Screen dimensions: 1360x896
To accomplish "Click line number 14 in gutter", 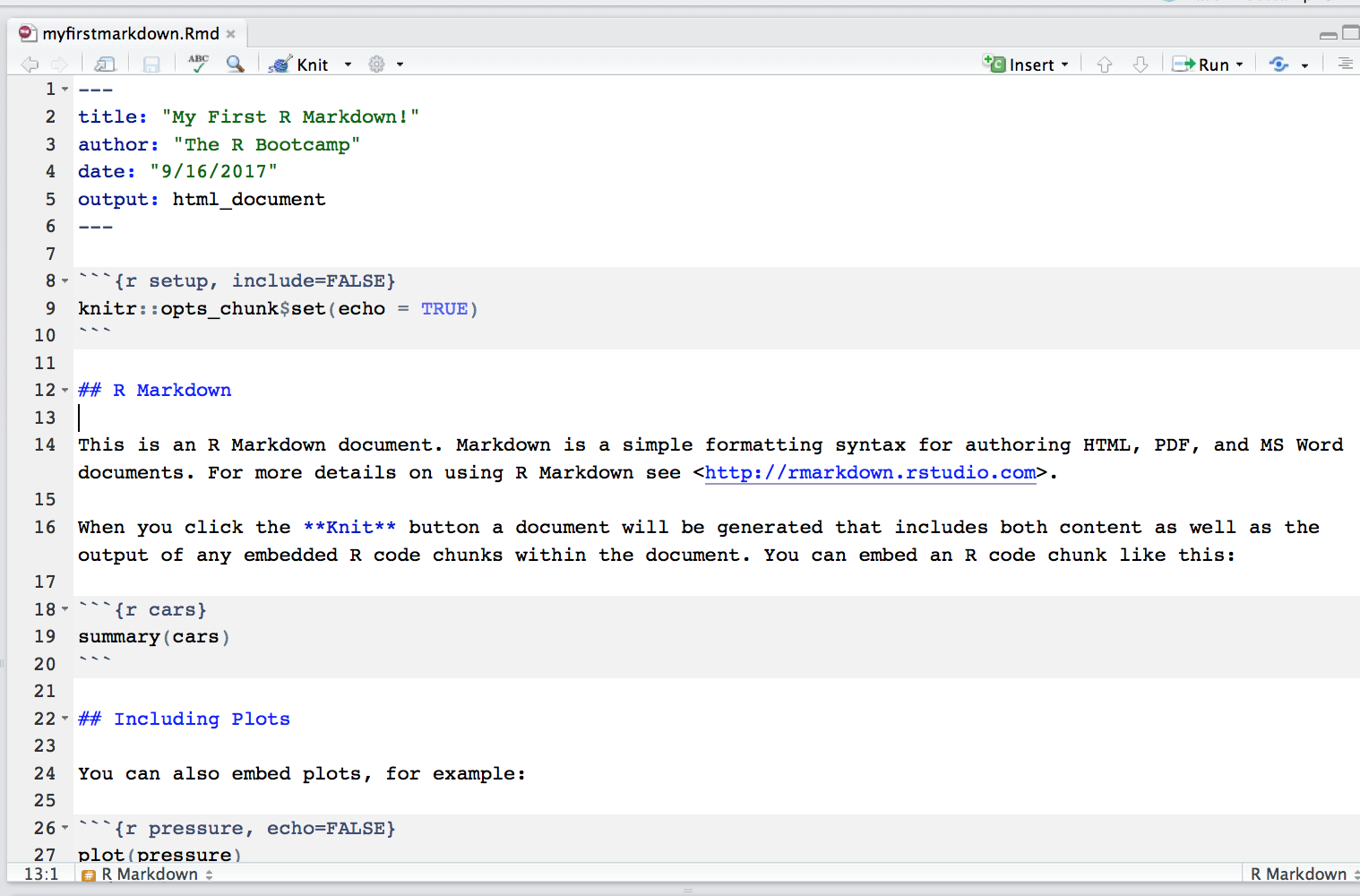I will point(45,445).
